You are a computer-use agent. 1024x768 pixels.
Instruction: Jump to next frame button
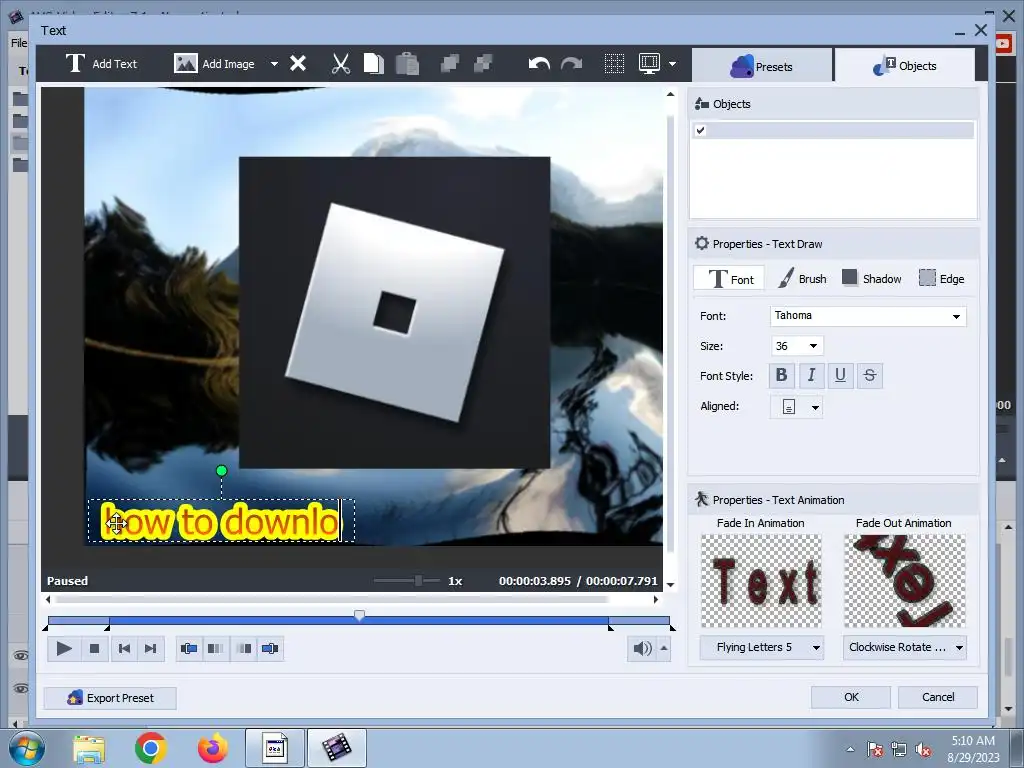[150, 648]
